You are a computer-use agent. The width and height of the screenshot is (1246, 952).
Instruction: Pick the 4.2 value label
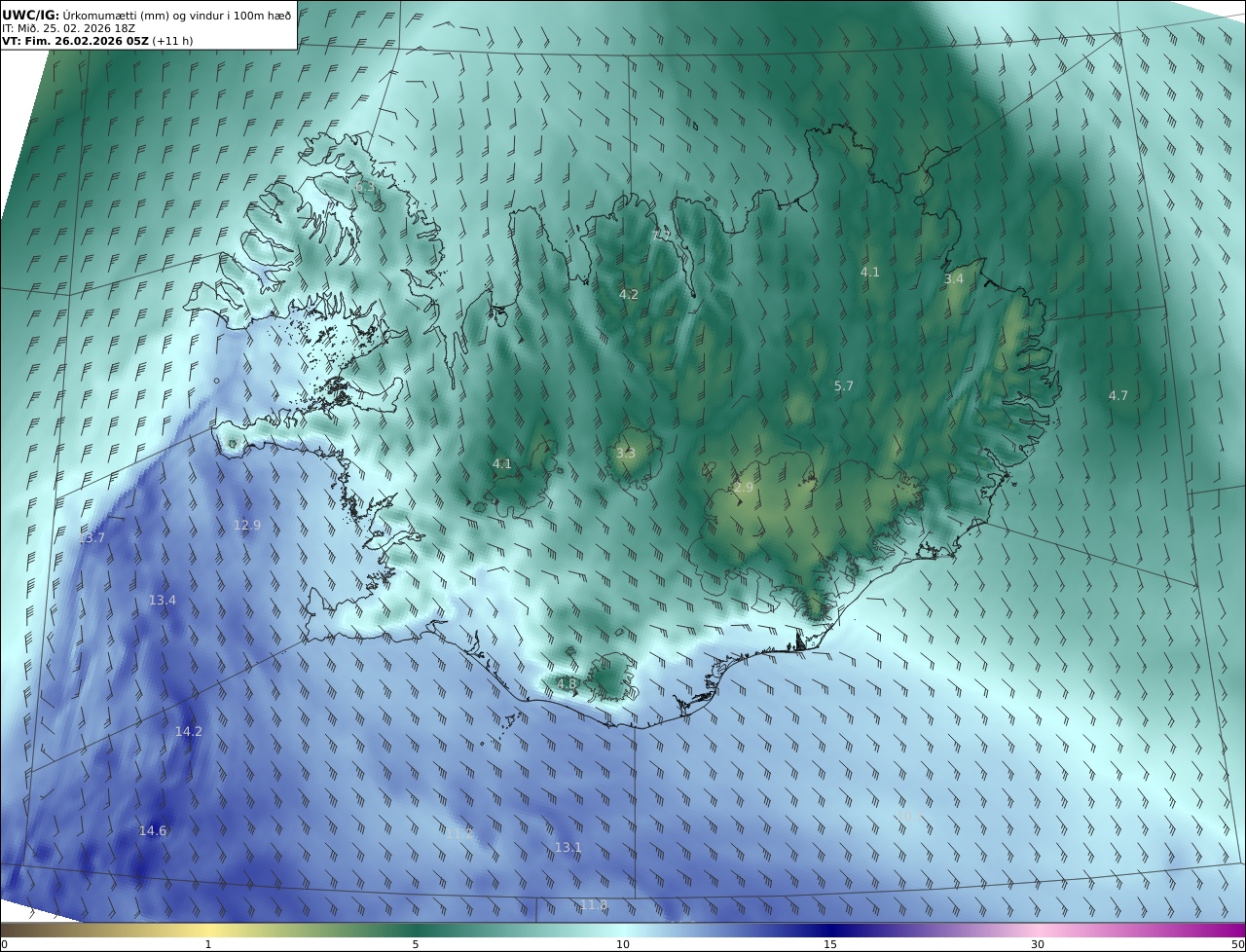629,294
